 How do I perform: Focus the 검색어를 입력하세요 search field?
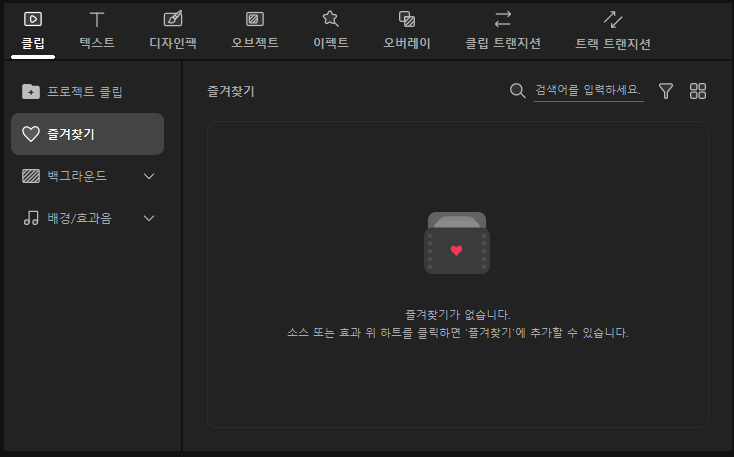tap(588, 91)
